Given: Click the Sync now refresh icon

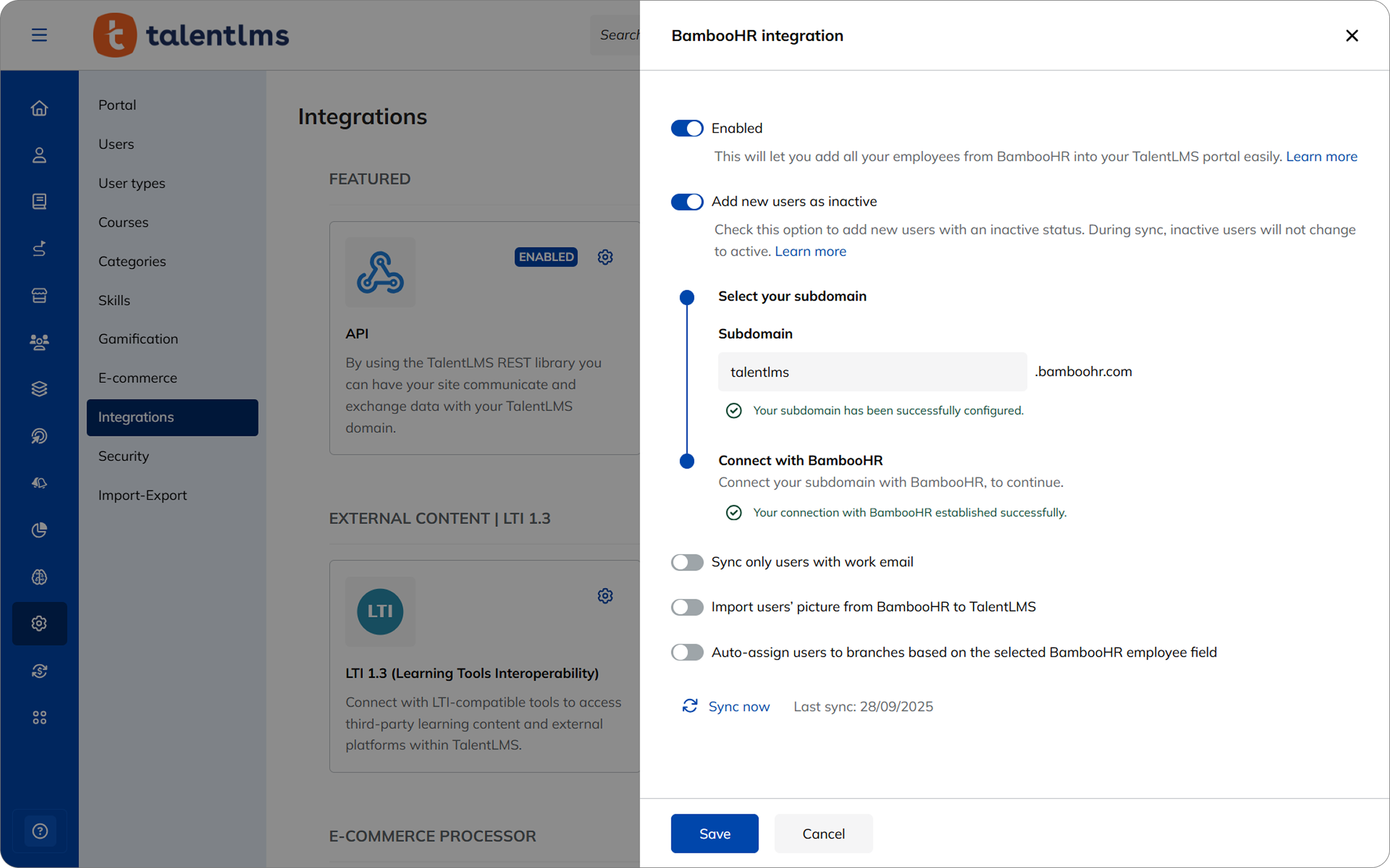Looking at the screenshot, I should click(x=690, y=706).
